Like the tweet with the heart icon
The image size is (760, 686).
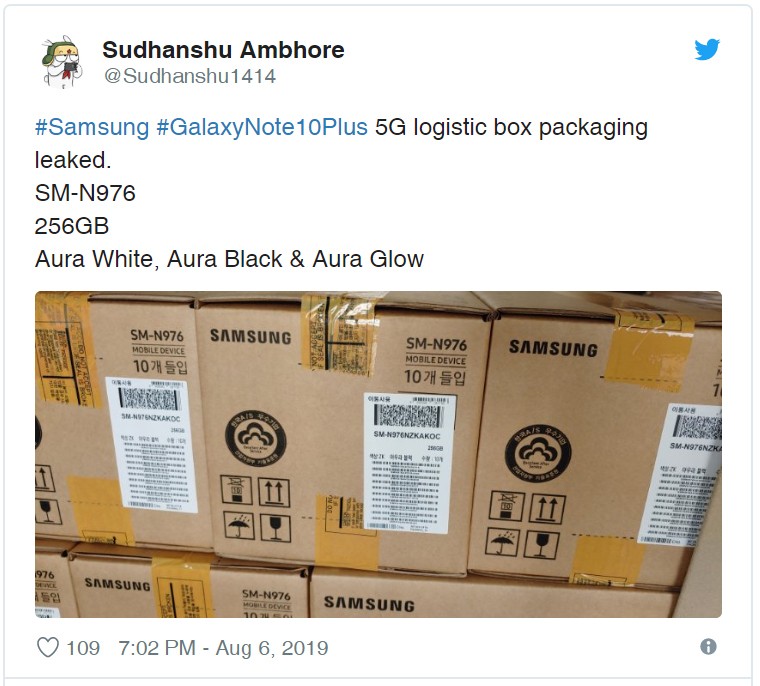click(48, 648)
